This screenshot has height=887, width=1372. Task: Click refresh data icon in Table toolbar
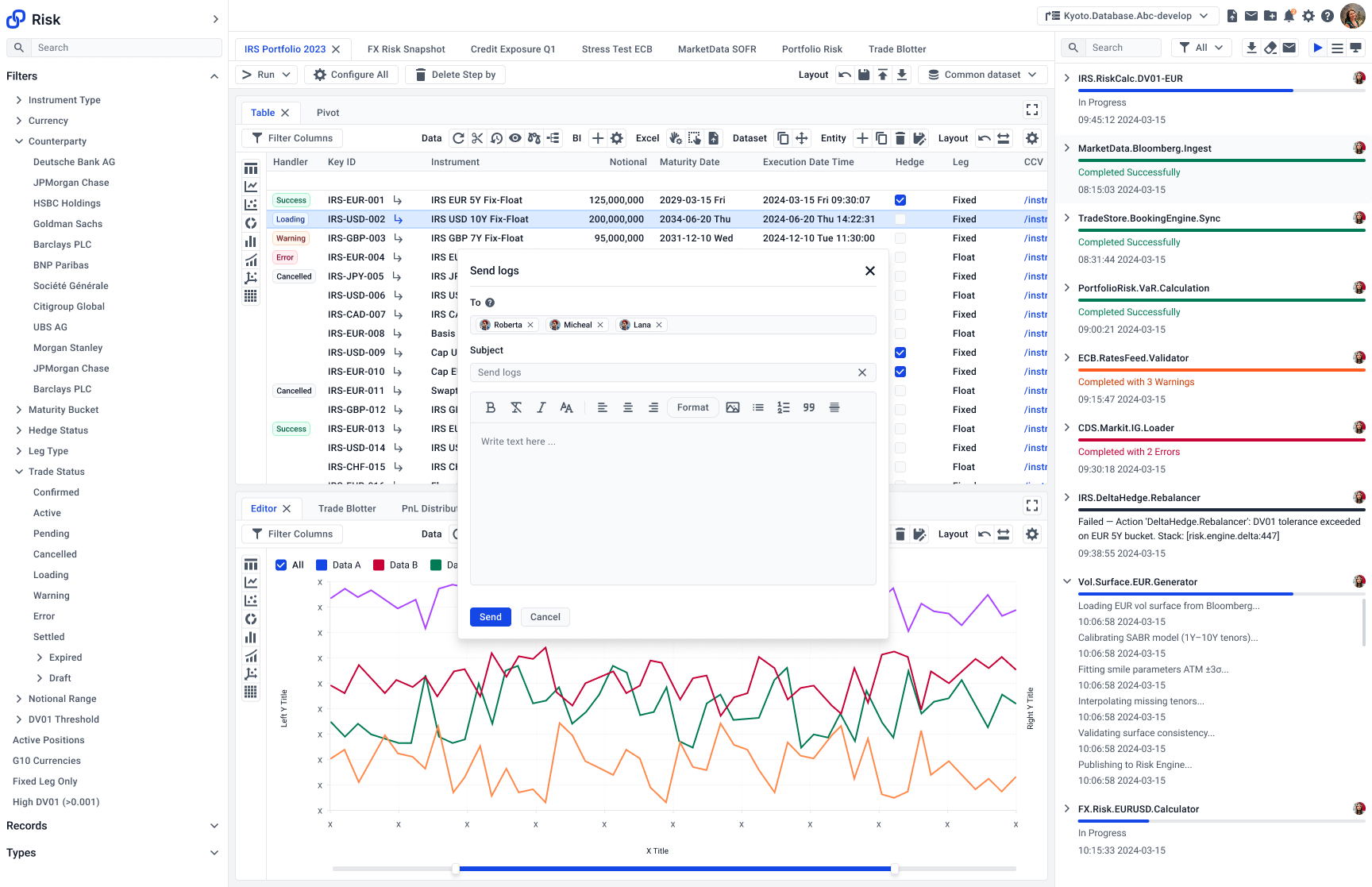point(458,138)
